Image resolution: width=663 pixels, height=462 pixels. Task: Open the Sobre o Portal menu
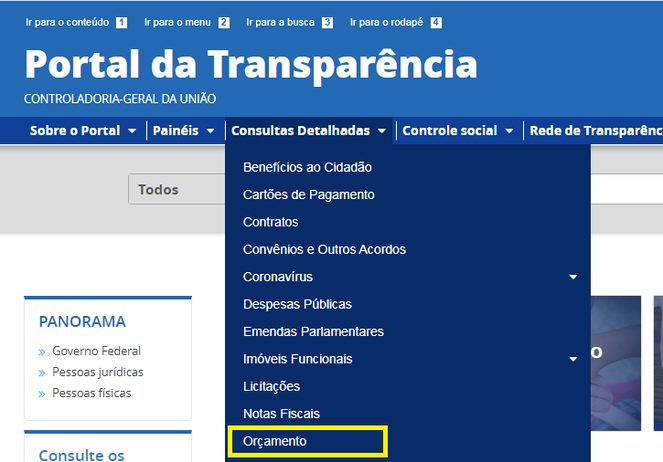(83, 131)
